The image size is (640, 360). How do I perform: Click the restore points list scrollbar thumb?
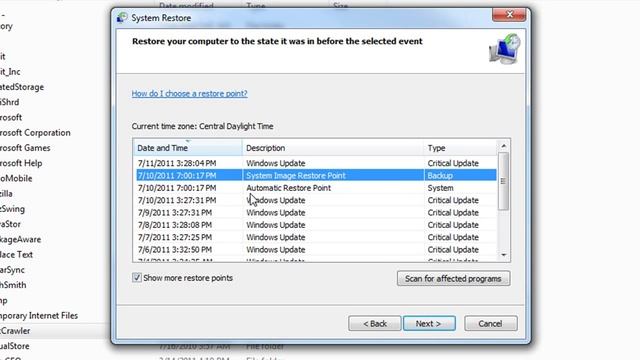(503, 181)
